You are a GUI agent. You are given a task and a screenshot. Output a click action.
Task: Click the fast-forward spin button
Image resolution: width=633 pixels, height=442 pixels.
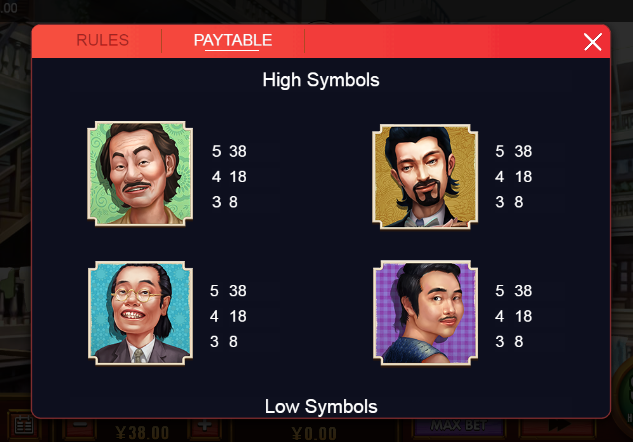[557, 426]
